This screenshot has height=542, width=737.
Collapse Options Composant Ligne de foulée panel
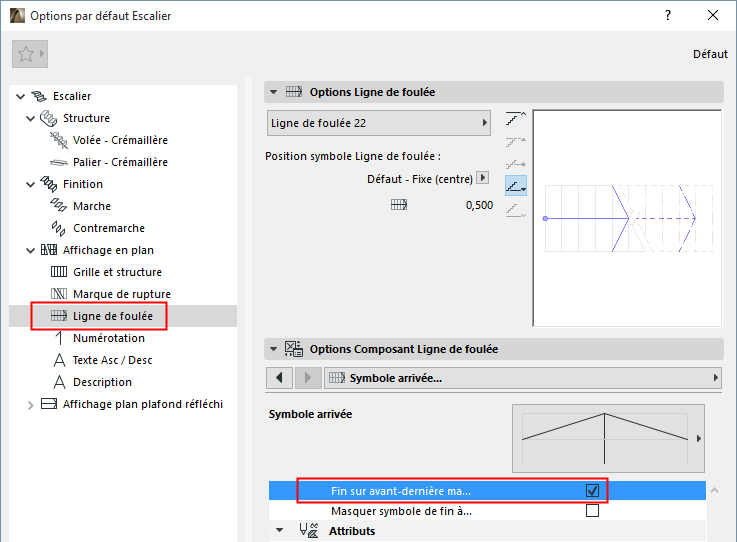click(274, 349)
